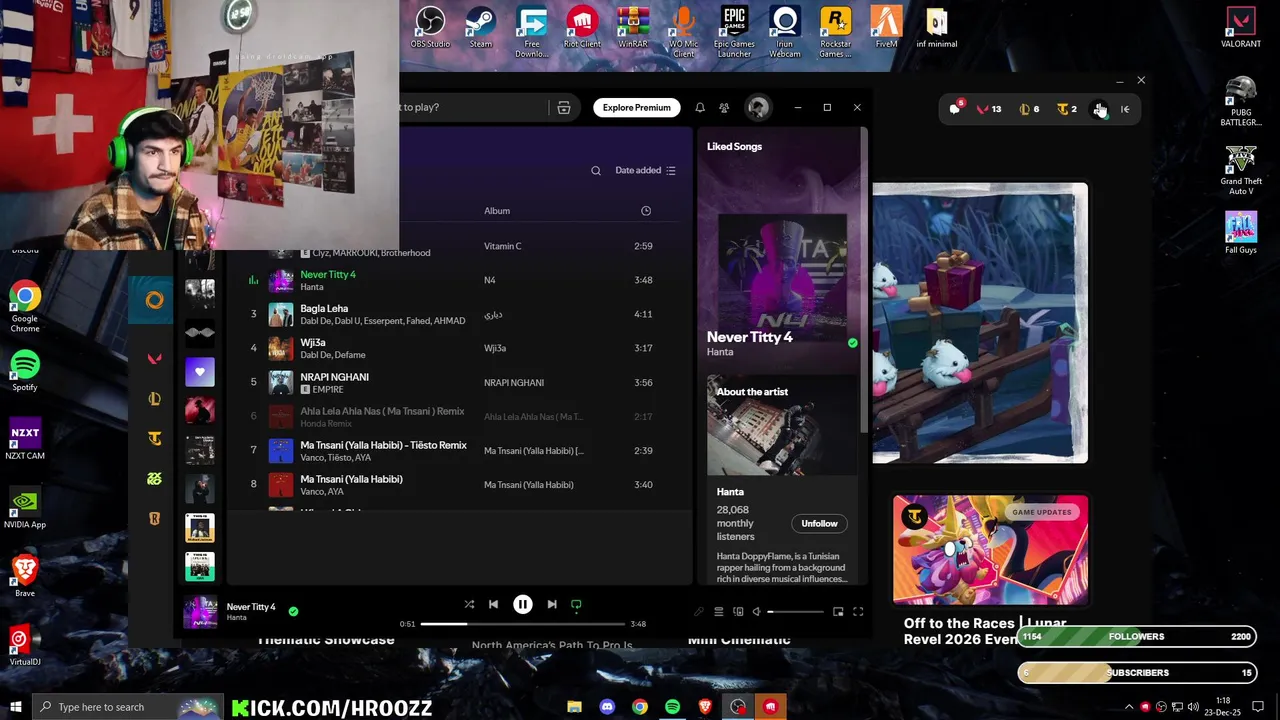The image size is (1280, 720).
Task: Launch VALORANT desktop shortcut
Action: click(1241, 27)
